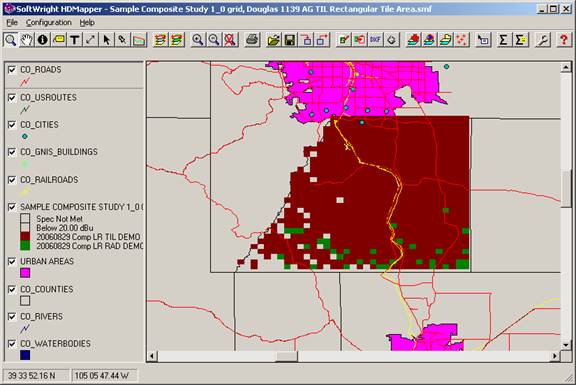Screen dimensions: 576x385
Task: Open the File menu
Action: [x=12, y=23]
